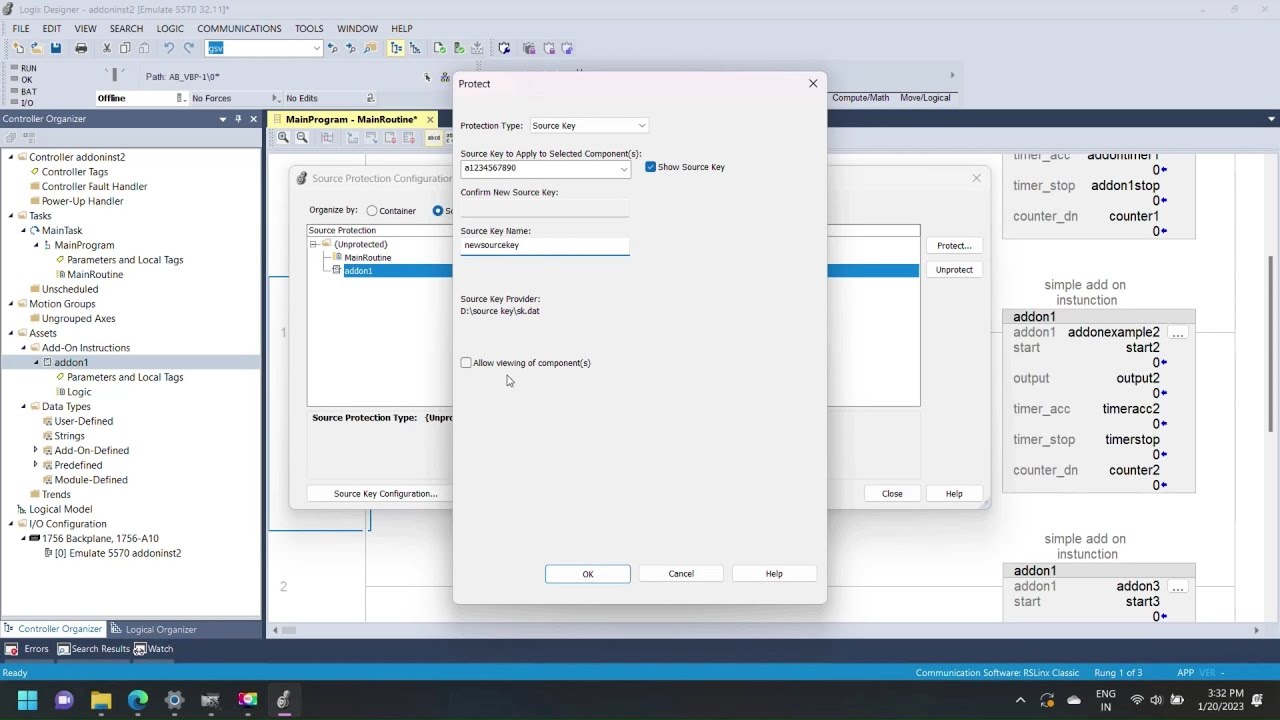1280x720 pixels.
Task: Open the FILE menu
Action: 21,29
